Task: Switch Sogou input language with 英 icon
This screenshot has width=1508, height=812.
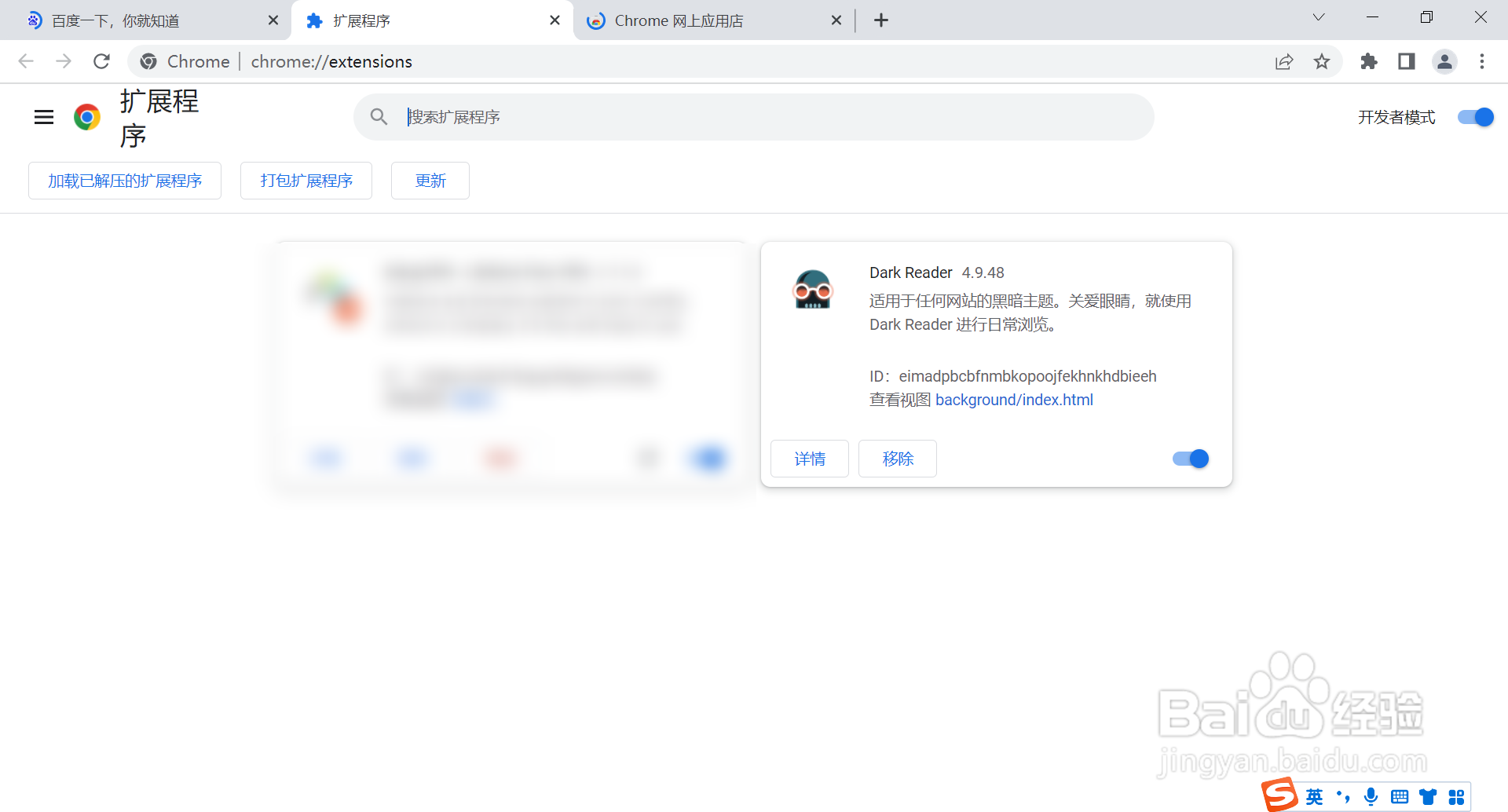Action: pyautogui.click(x=1314, y=797)
